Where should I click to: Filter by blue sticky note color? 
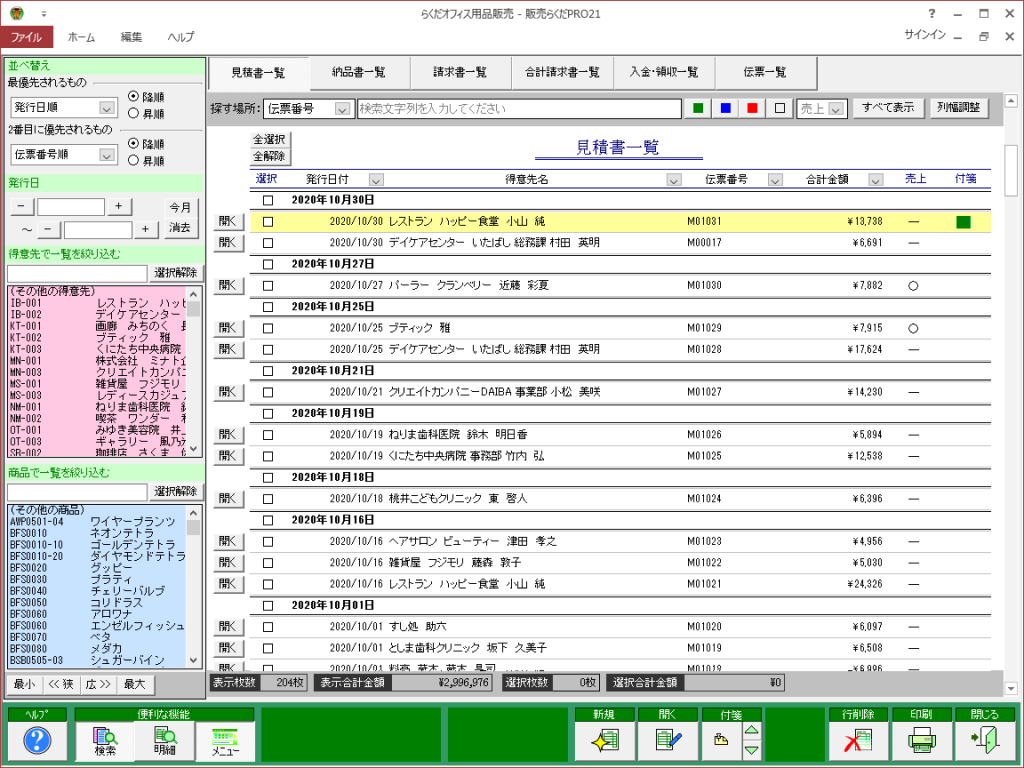[726, 108]
